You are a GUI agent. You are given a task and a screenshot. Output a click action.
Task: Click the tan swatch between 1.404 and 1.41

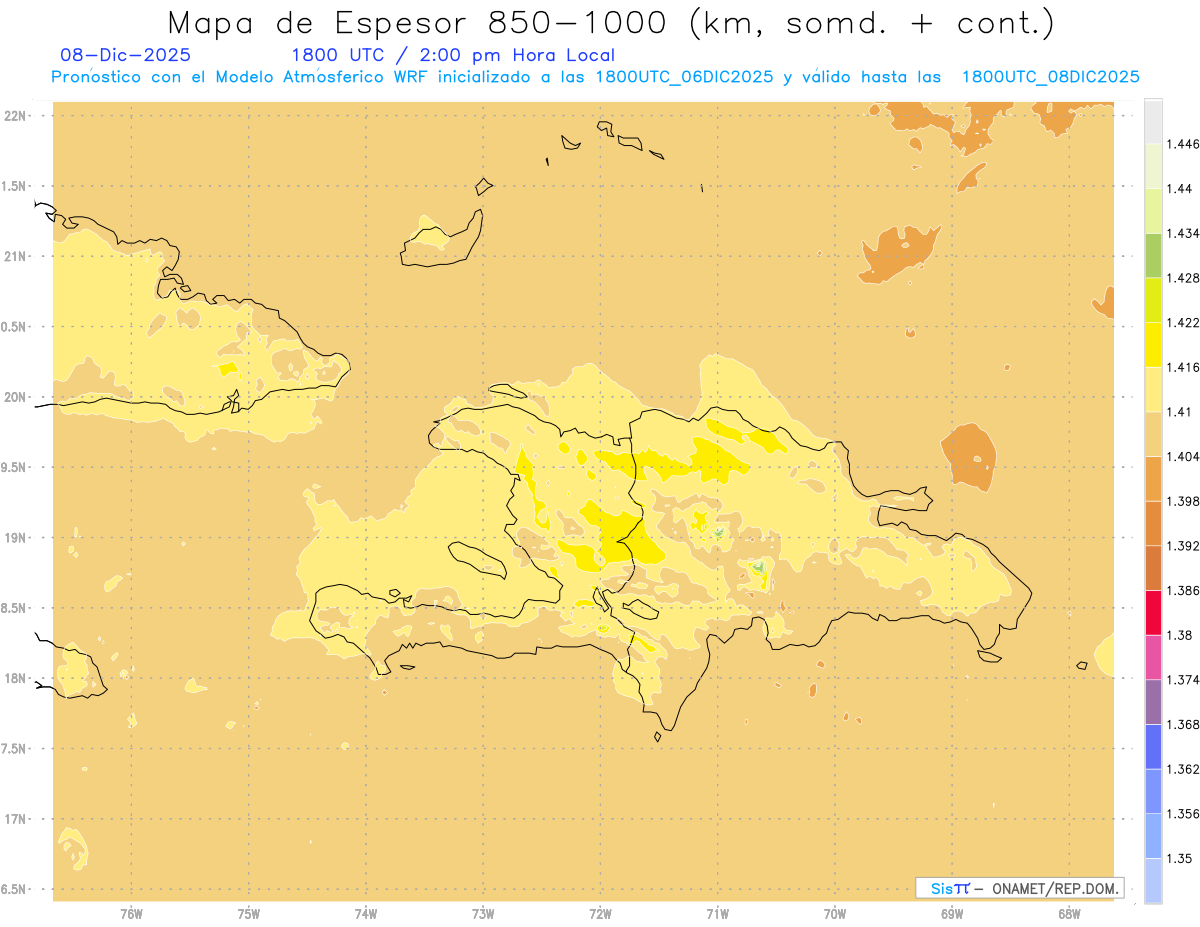click(1153, 434)
